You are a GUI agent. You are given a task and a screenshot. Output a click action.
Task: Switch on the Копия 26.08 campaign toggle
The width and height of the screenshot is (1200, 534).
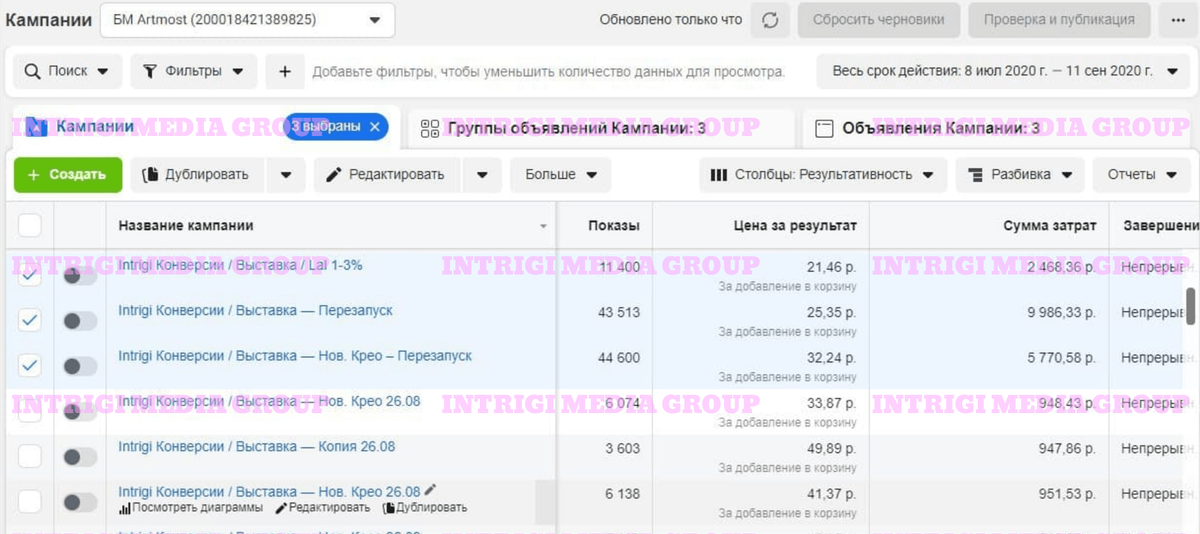coord(80,457)
